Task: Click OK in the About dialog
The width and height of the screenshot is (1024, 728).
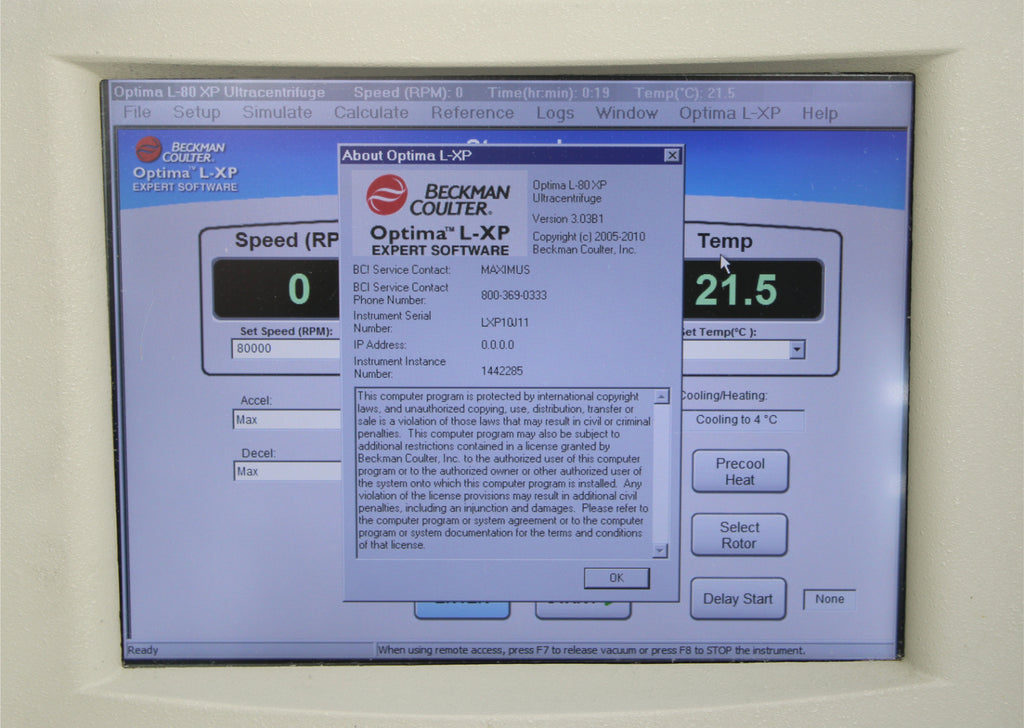Action: point(616,578)
